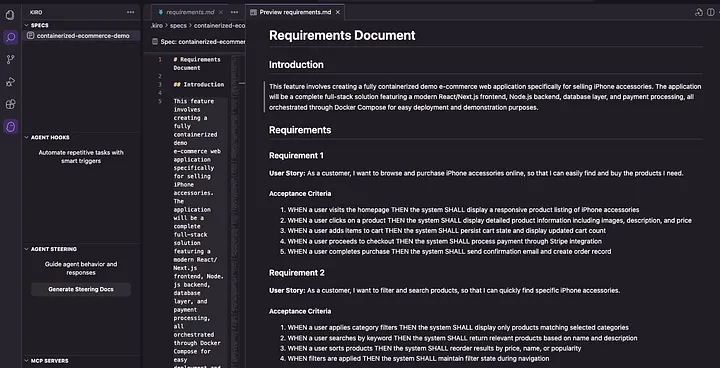Image resolution: width=720 pixels, height=368 pixels.
Task: Close the requirements.md editor tab
Action: pos(221,12)
